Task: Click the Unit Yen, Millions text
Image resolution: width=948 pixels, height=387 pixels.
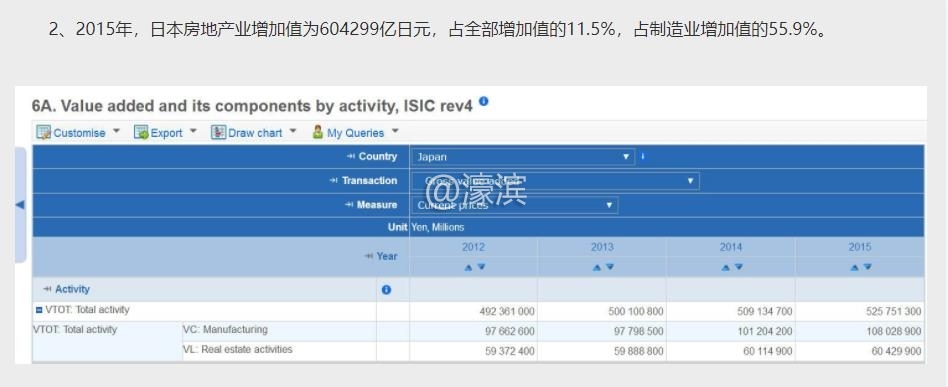Action: pos(426,227)
